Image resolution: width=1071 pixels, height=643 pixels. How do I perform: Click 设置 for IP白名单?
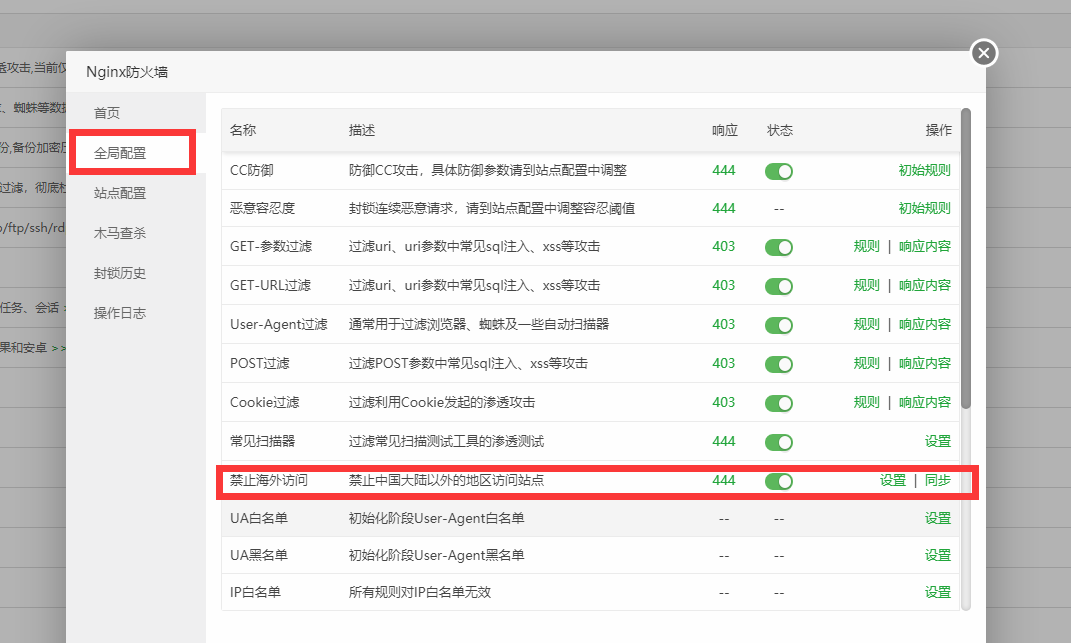[938, 592]
